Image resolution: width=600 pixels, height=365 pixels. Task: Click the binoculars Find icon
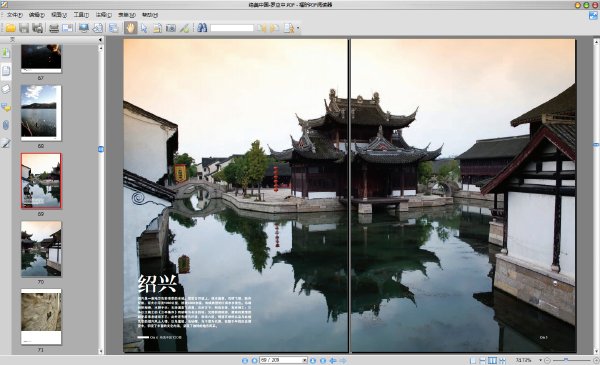coord(202,28)
